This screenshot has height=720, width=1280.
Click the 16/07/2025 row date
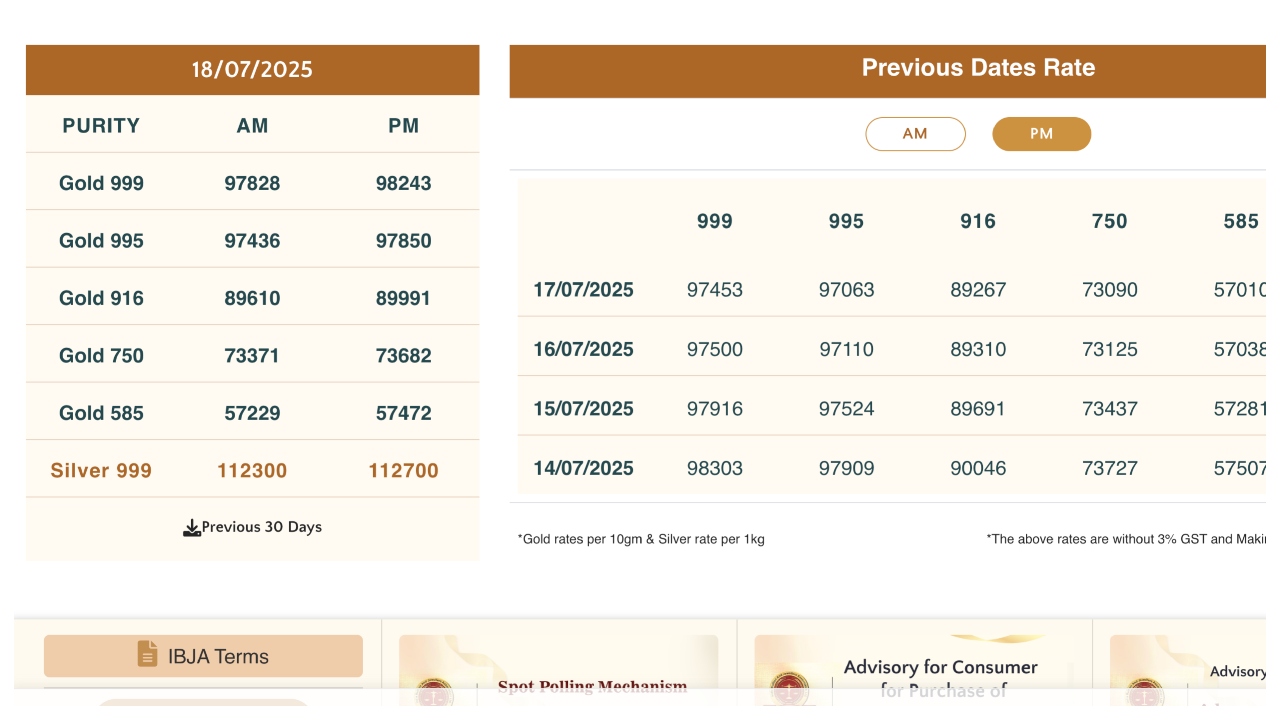583,349
